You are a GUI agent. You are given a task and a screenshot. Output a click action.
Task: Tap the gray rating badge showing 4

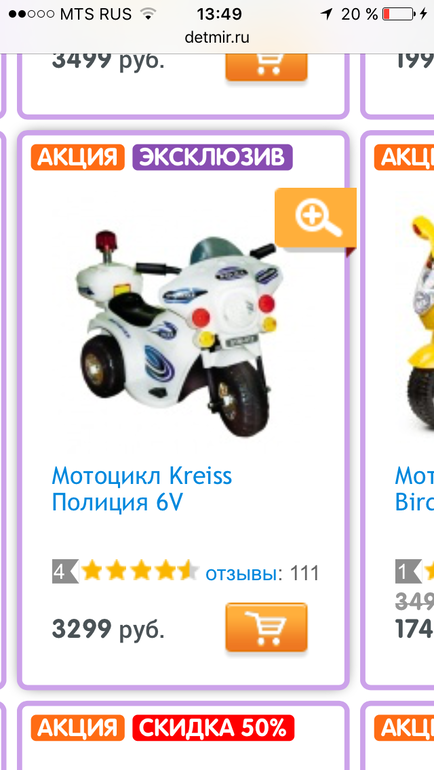coord(65,573)
